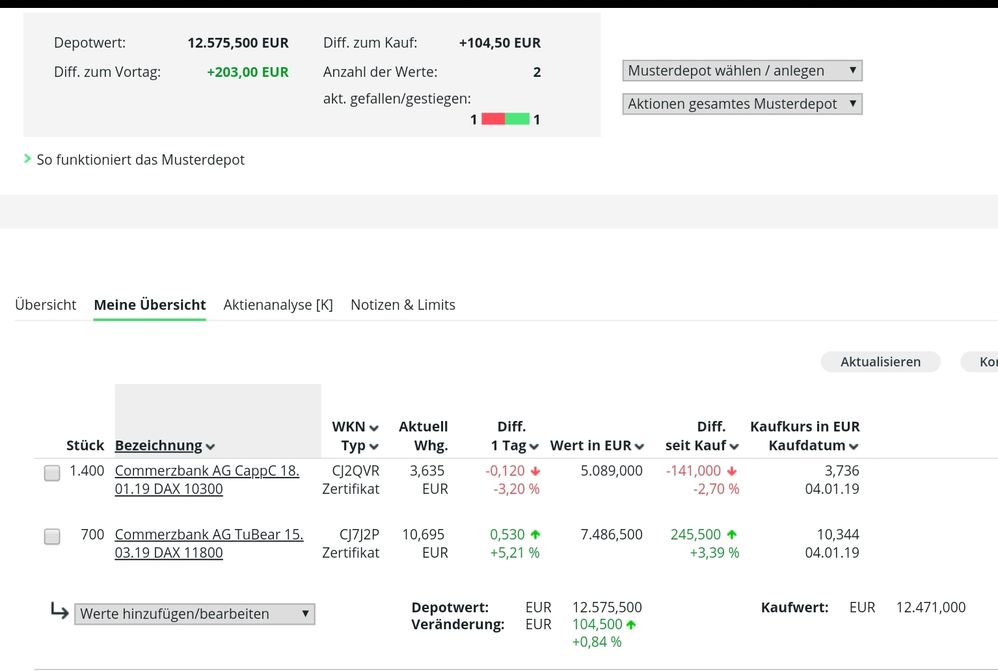Image resolution: width=998 pixels, height=671 pixels.
Task: Open the Musterdepot wählen / anlegen dropdown
Action: pyautogui.click(x=742, y=70)
